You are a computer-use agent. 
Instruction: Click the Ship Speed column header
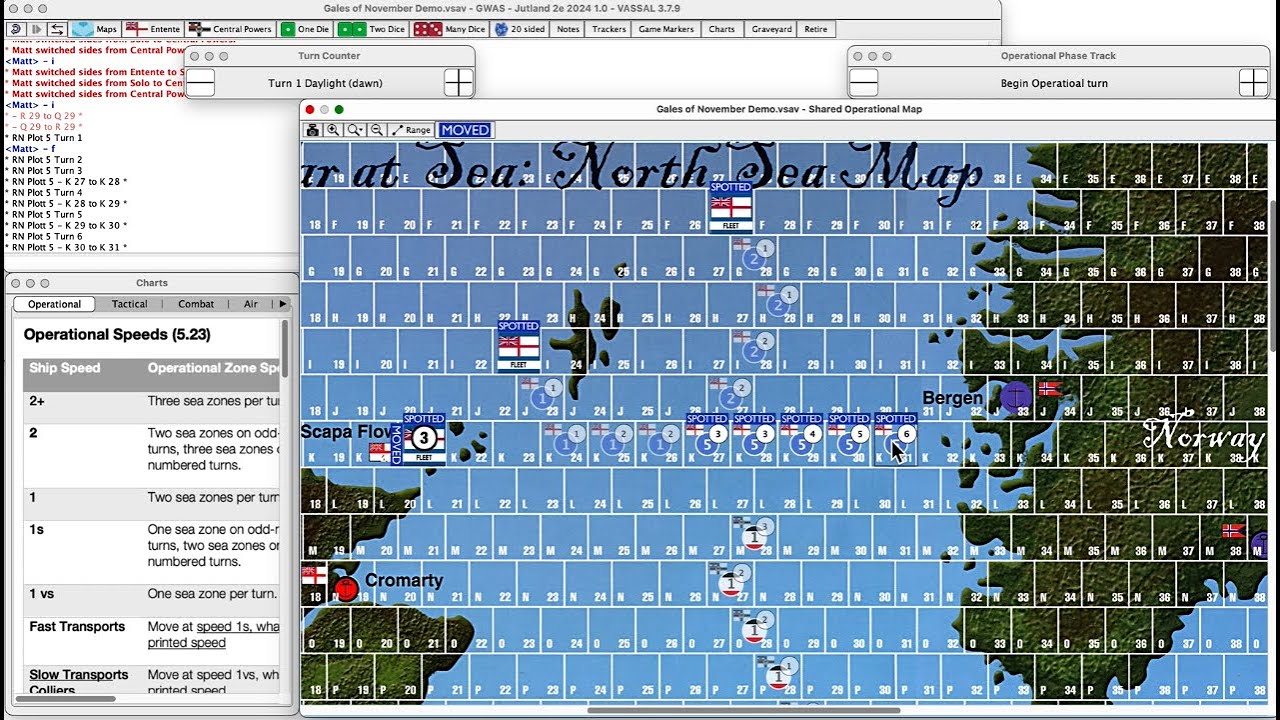65,368
